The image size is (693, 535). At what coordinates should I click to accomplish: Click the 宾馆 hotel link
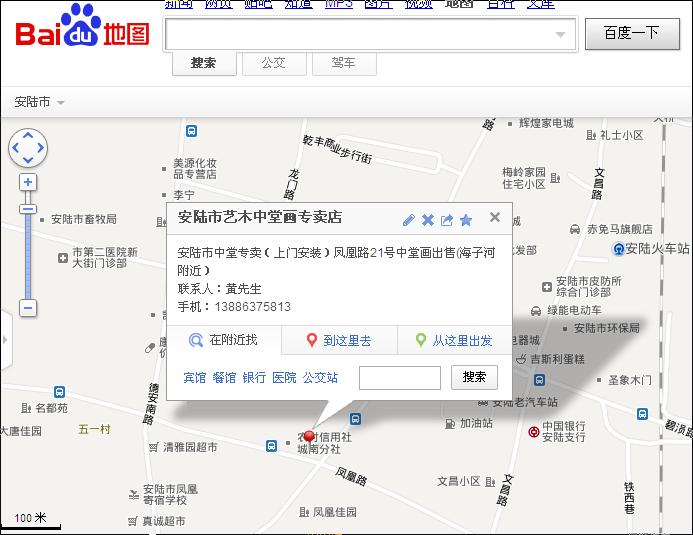click(x=194, y=378)
